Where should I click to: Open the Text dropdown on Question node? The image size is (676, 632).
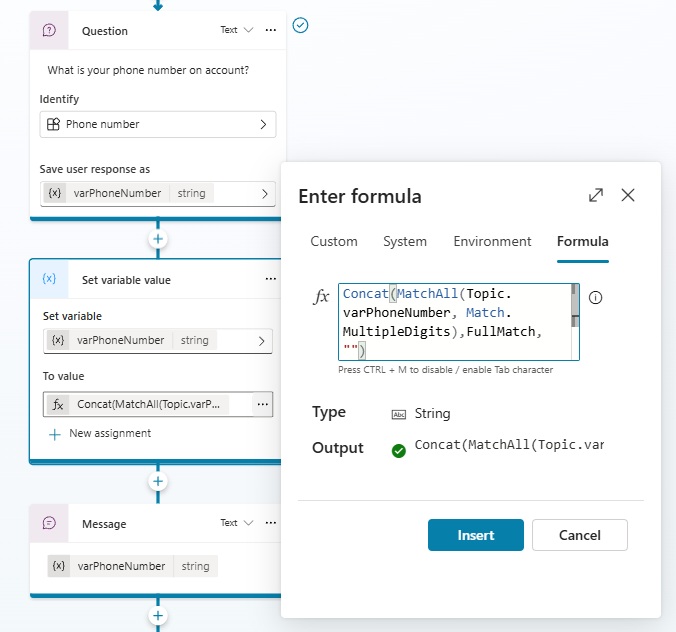[237, 30]
